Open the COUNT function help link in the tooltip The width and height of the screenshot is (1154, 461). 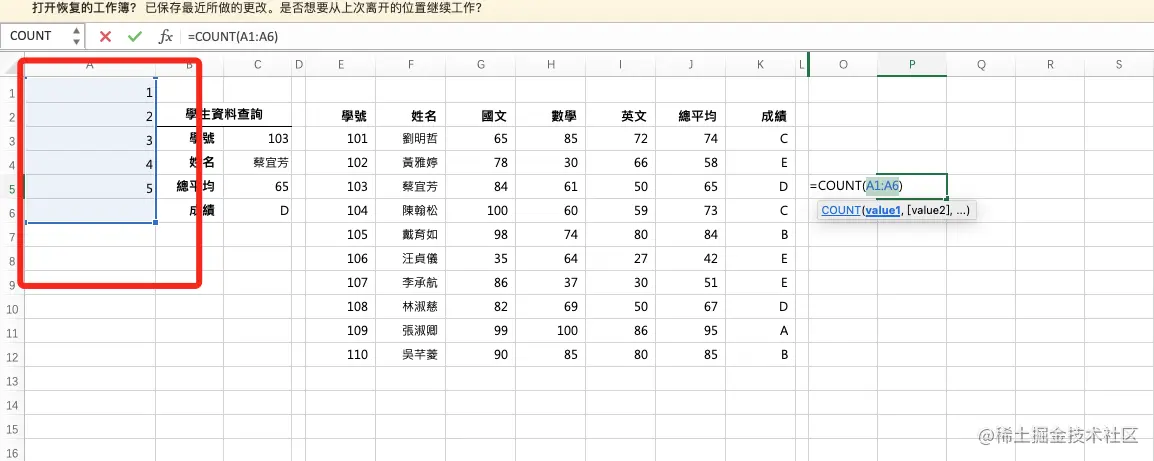(840, 211)
